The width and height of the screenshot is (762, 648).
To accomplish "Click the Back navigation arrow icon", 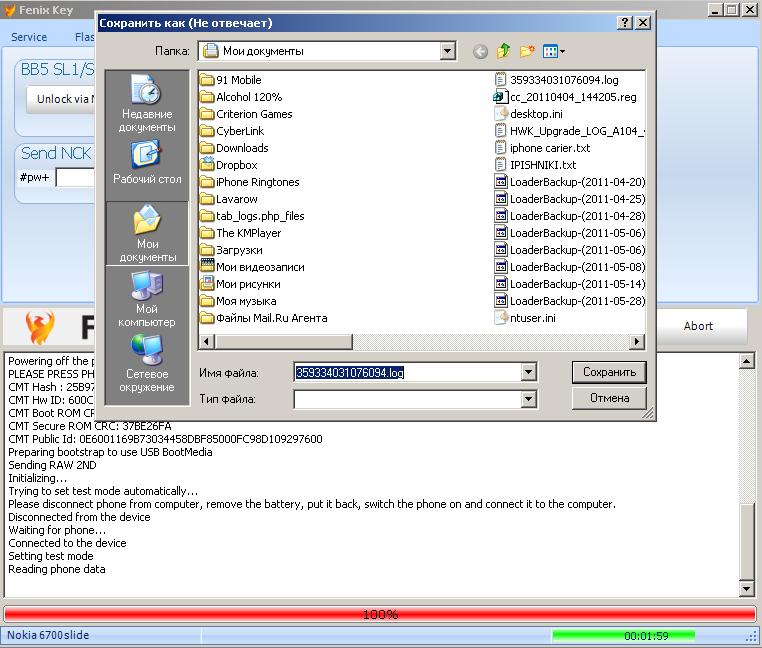I will 481,51.
